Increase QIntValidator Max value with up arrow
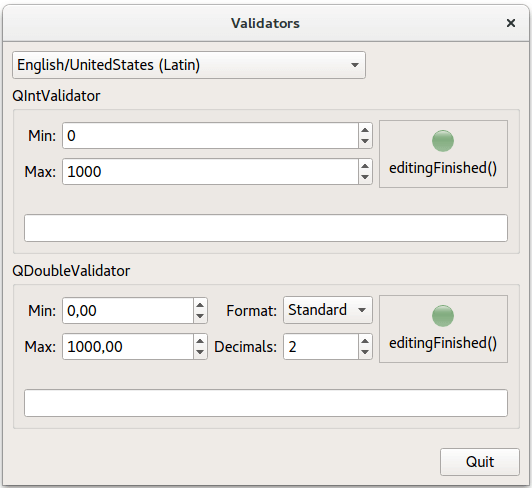The image size is (532, 488). pos(365,166)
